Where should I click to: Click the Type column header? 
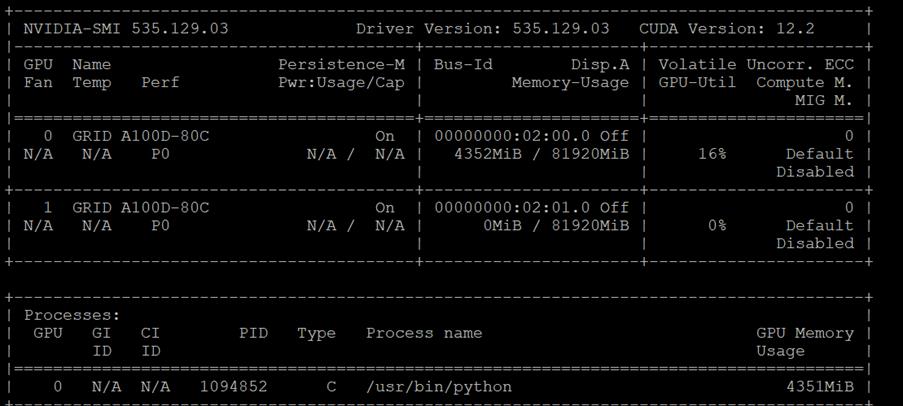tap(316, 333)
